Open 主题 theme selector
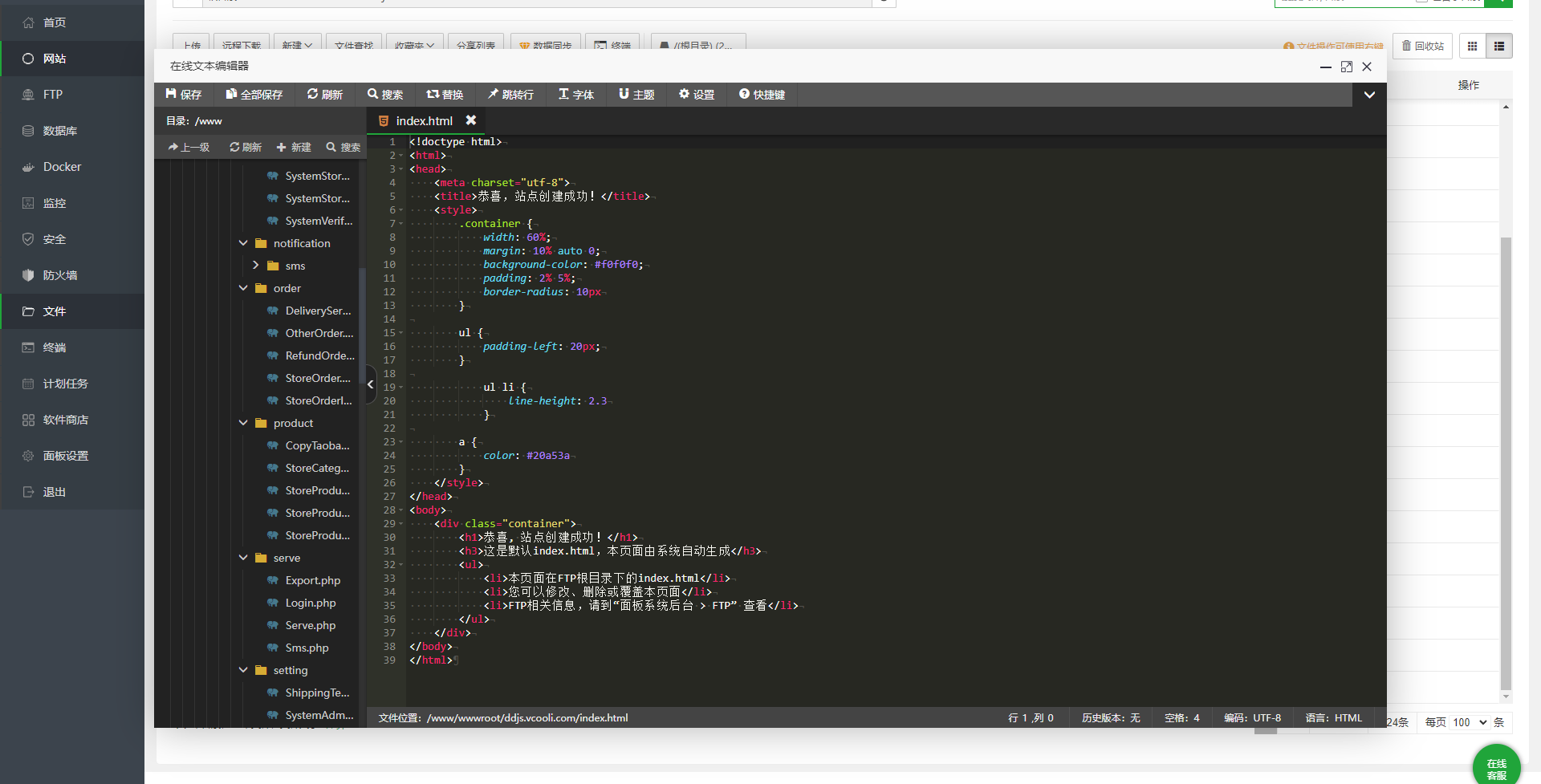Viewport: 1541px width, 784px height. (x=636, y=95)
